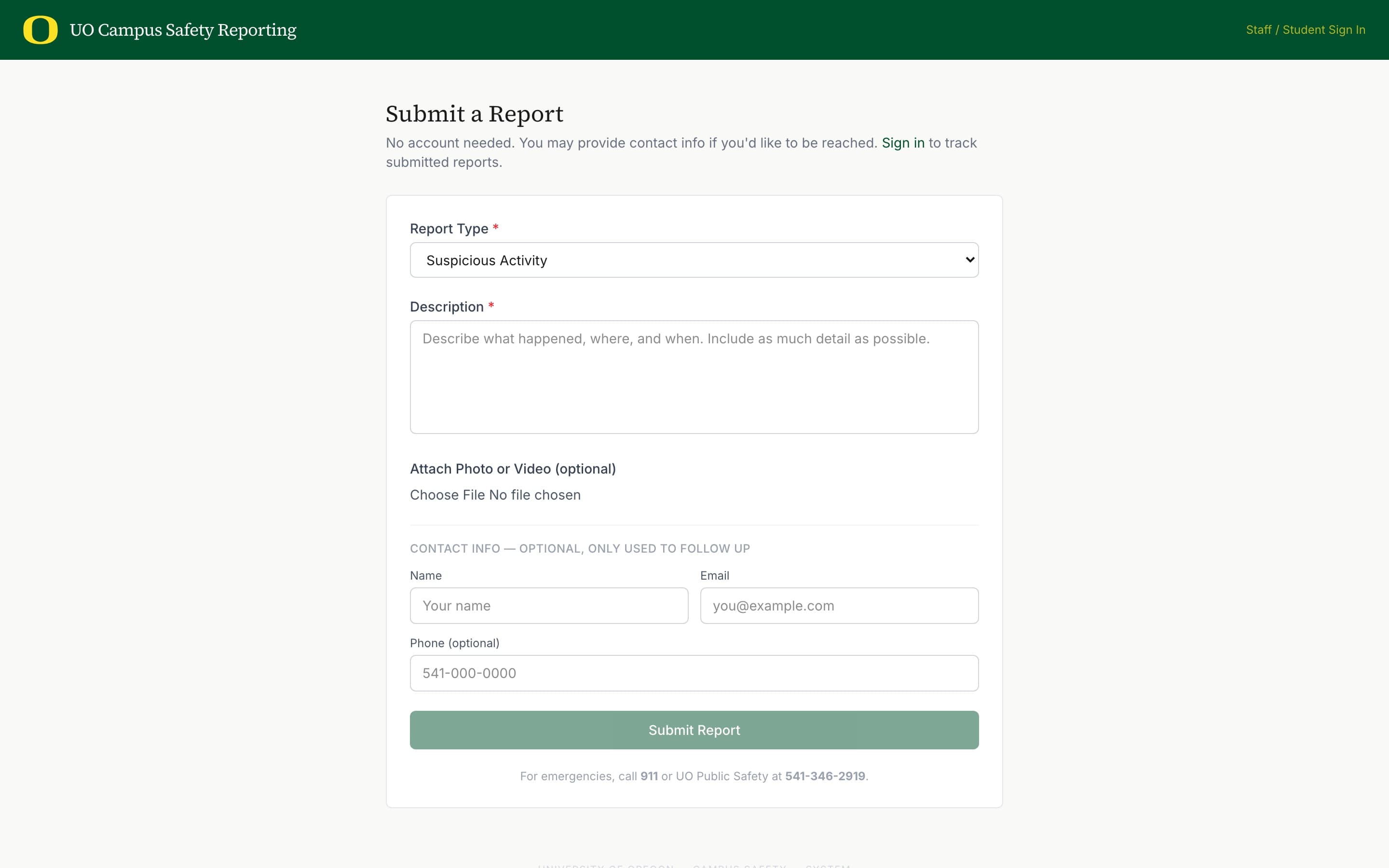The width and height of the screenshot is (1389, 868).
Task: Click 'Attach Photo or Video (optional)' label
Action: pos(513,469)
